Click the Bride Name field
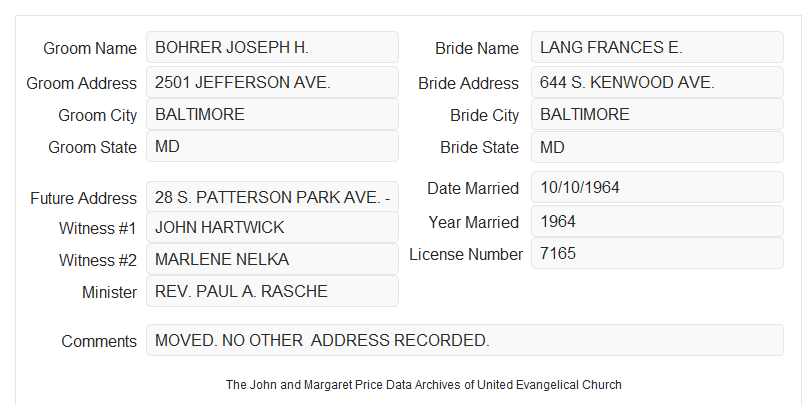 657,47
